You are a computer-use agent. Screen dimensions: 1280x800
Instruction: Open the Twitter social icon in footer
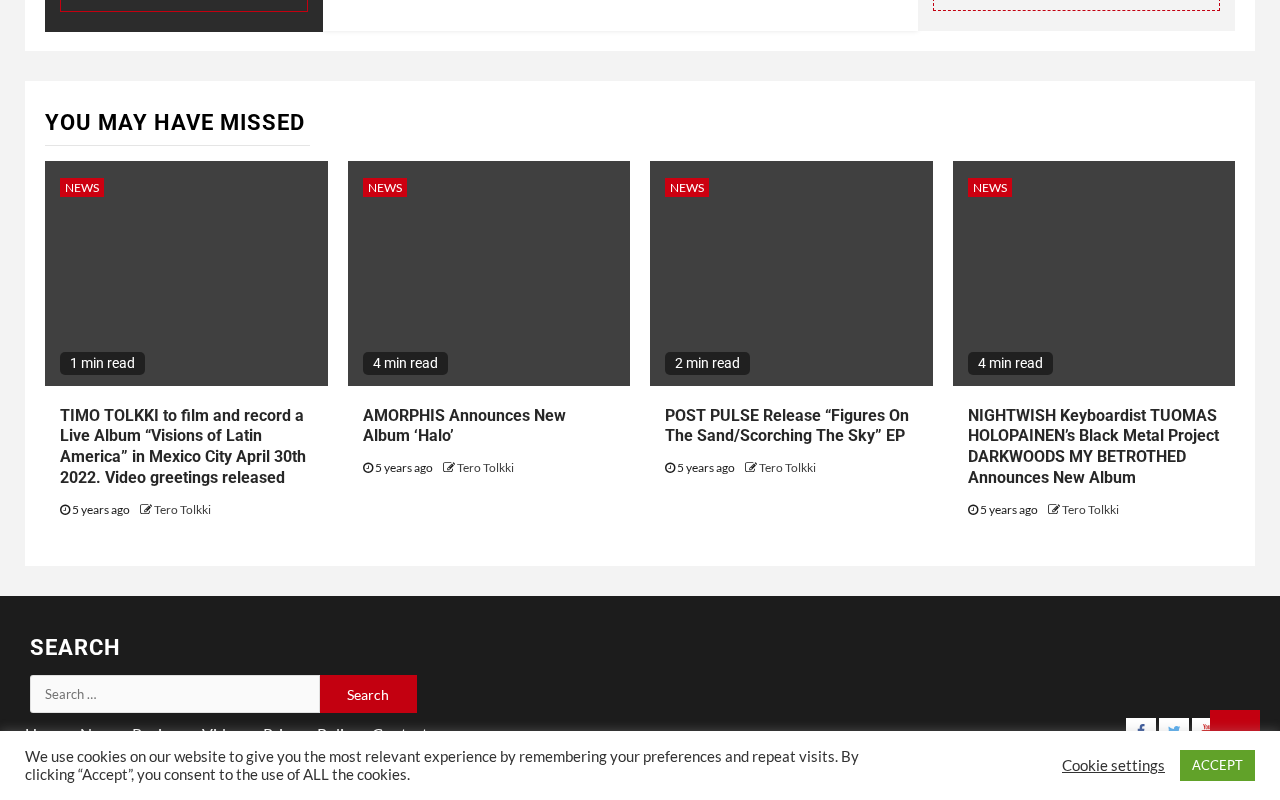[1174, 726]
